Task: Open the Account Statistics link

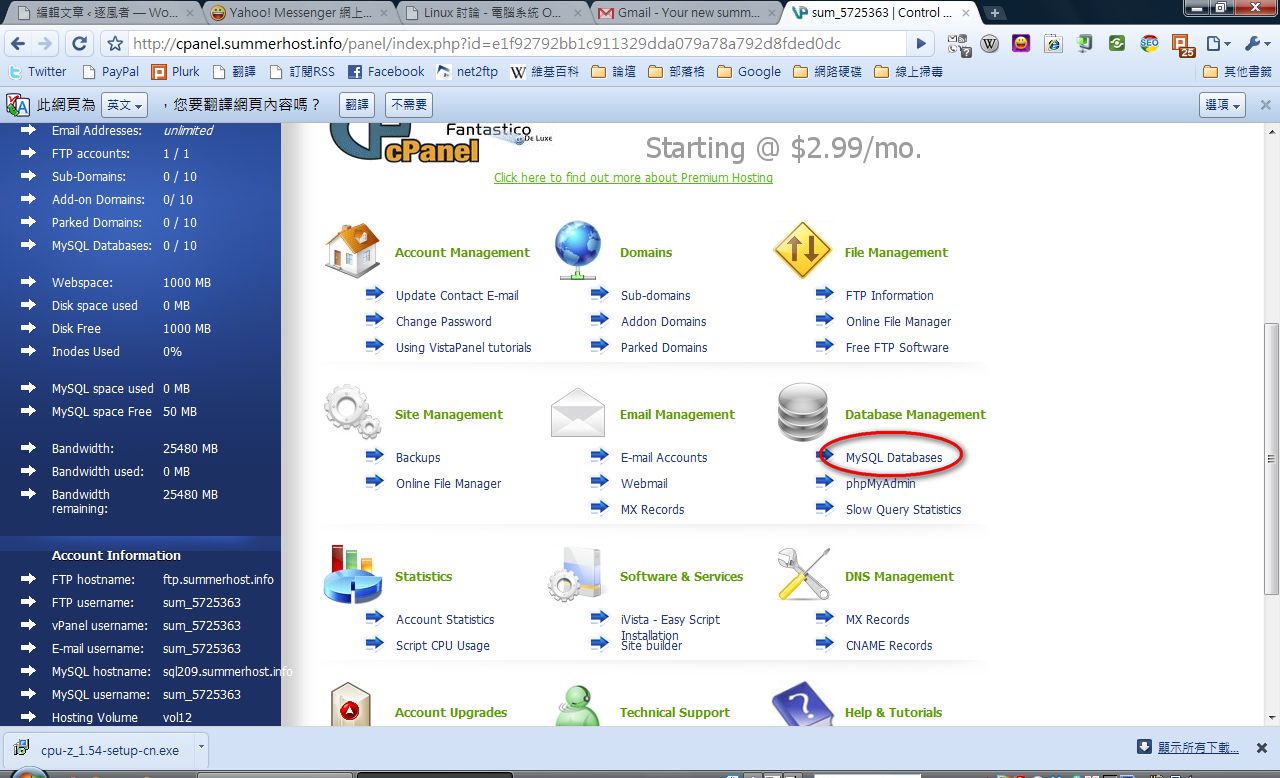Action: point(444,619)
